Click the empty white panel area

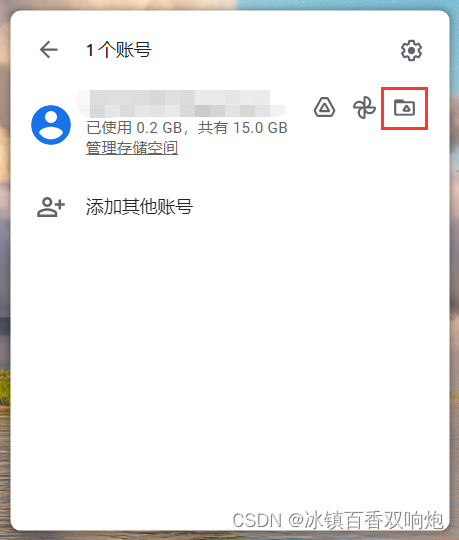coord(230,344)
